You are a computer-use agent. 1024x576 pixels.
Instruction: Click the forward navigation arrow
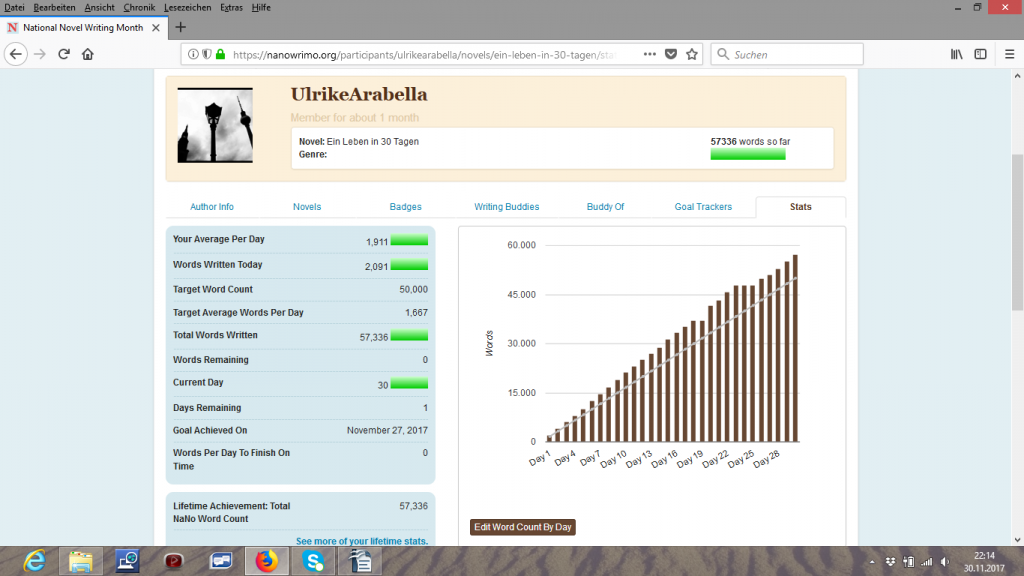(40, 54)
